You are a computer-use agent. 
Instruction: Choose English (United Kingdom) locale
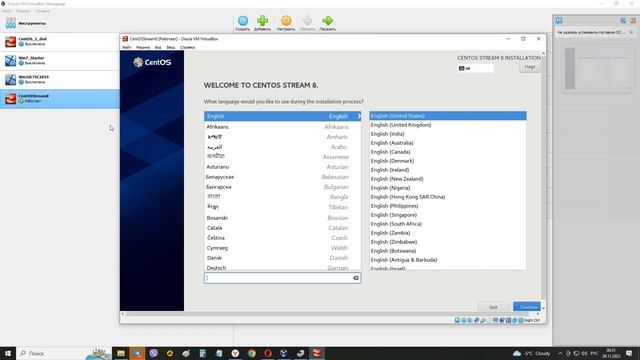[x=448, y=125]
